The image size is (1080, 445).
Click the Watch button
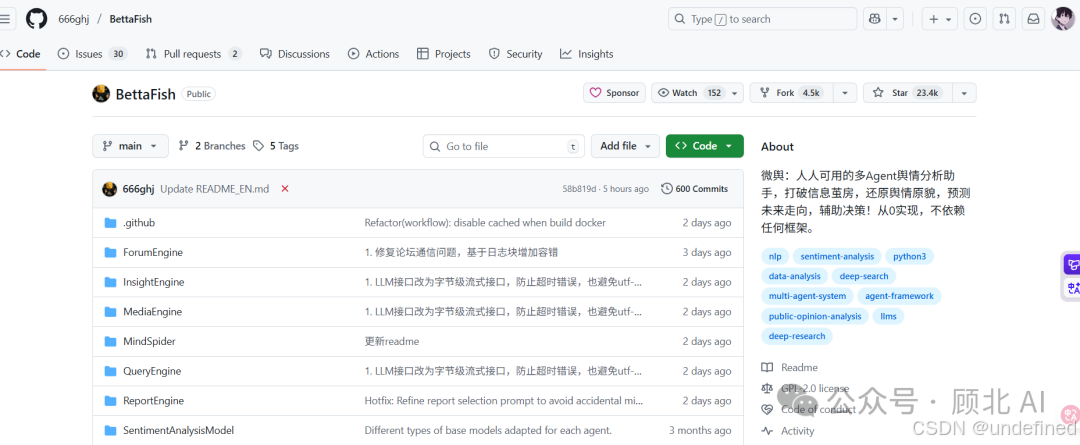pyautogui.click(x=689, y=93)
